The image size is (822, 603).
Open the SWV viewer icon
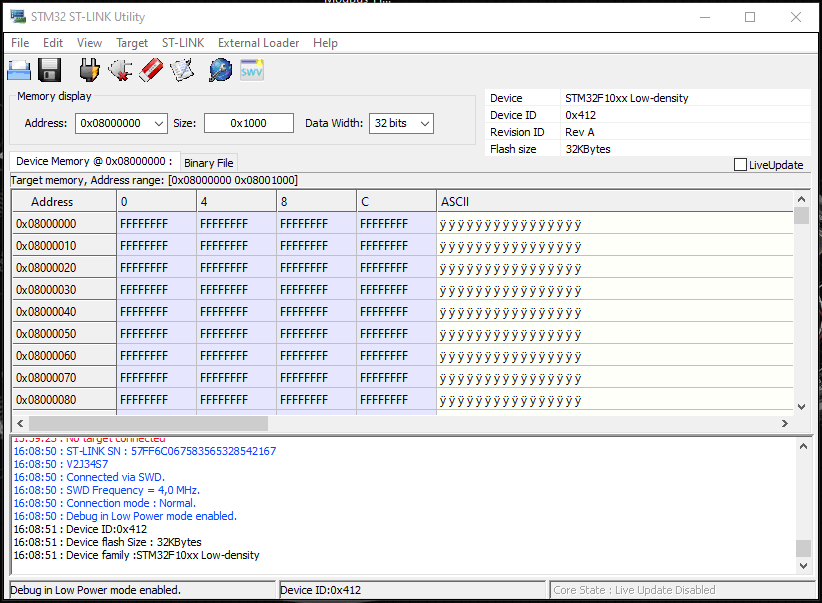[252, 70]
